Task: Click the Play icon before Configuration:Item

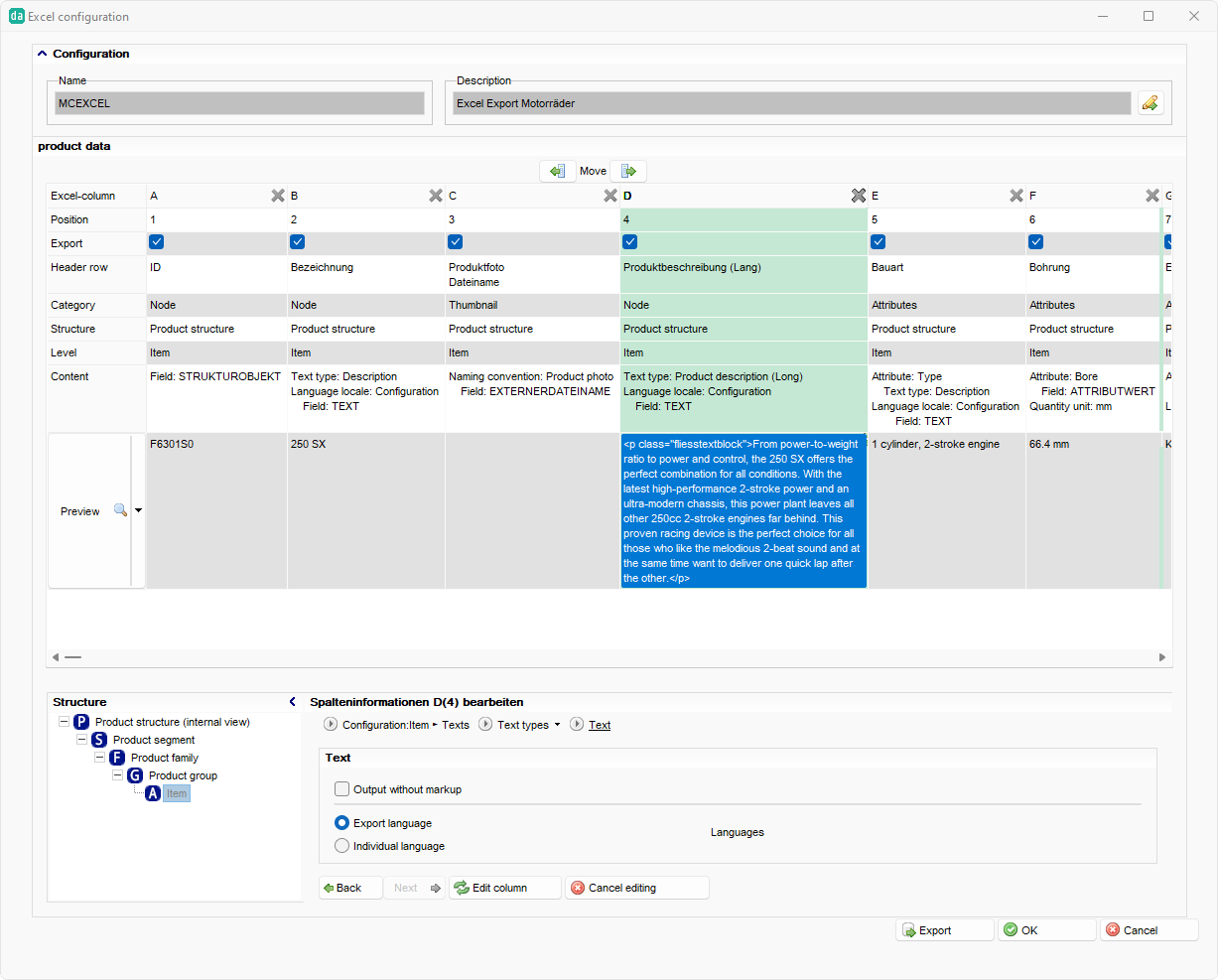Action: 332,725
